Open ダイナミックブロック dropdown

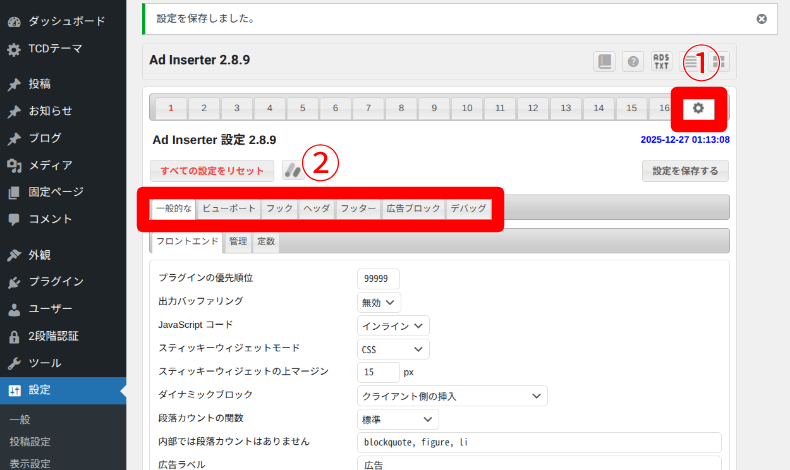pos(452,396)
